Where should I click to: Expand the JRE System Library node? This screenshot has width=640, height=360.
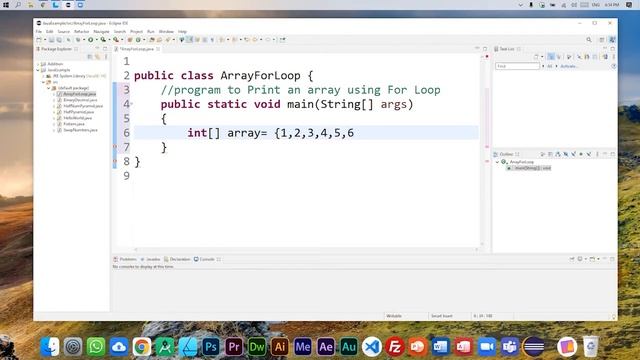(44, 76)
